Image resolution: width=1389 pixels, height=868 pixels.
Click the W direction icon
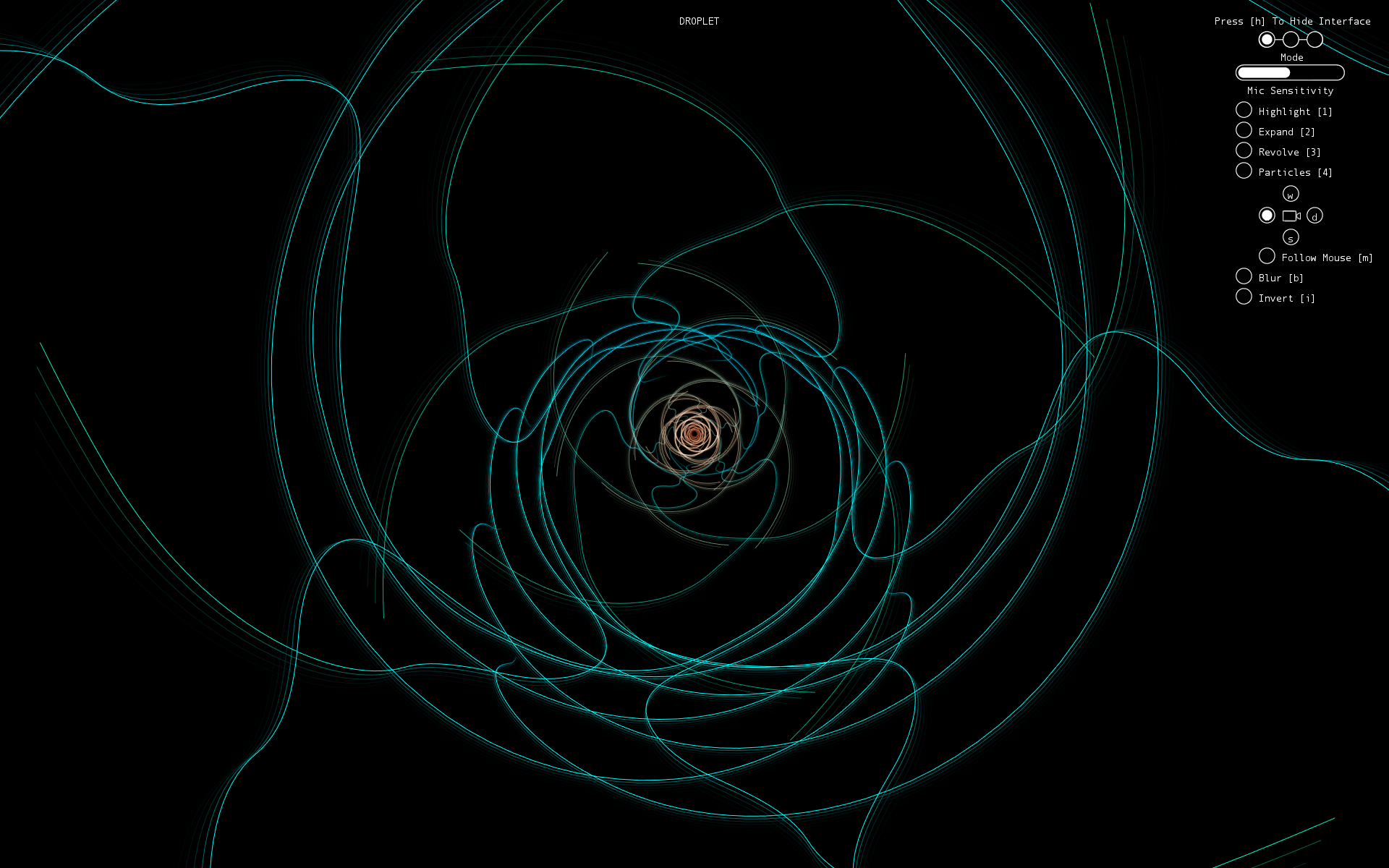coord(1290,193)
